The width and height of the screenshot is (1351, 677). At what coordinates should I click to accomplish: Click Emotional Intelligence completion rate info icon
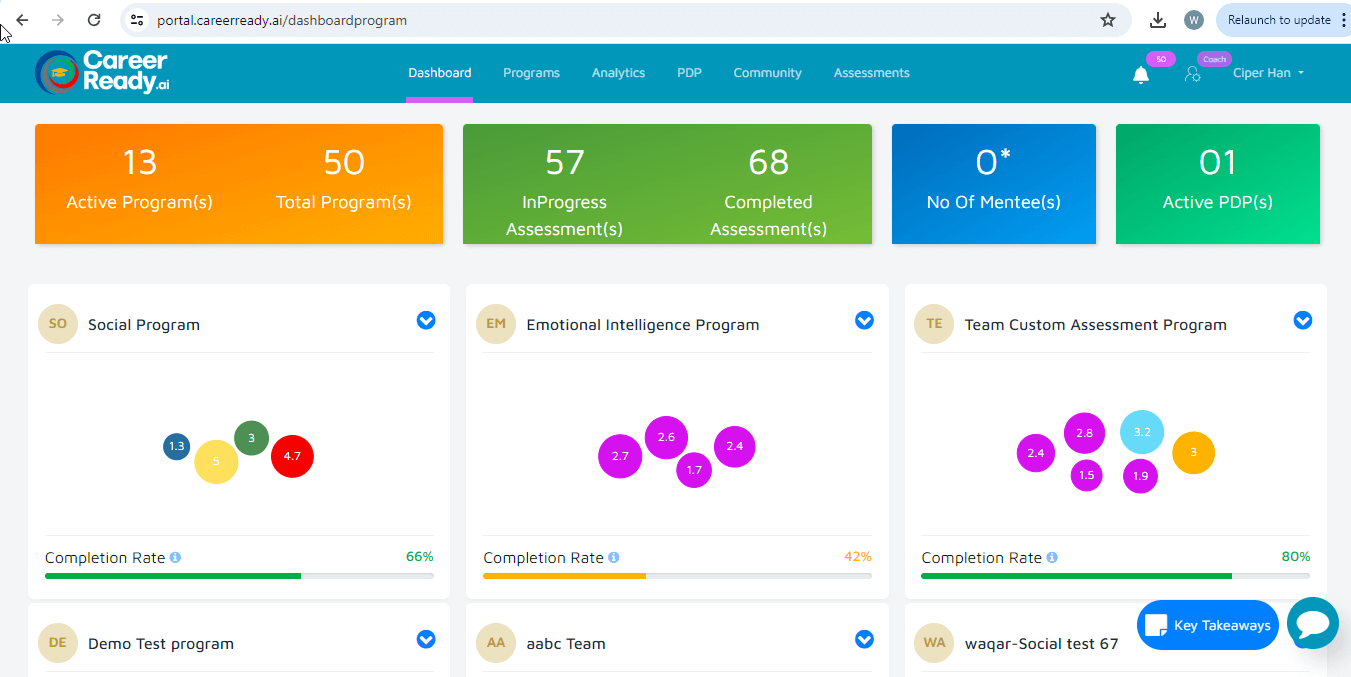614,558
